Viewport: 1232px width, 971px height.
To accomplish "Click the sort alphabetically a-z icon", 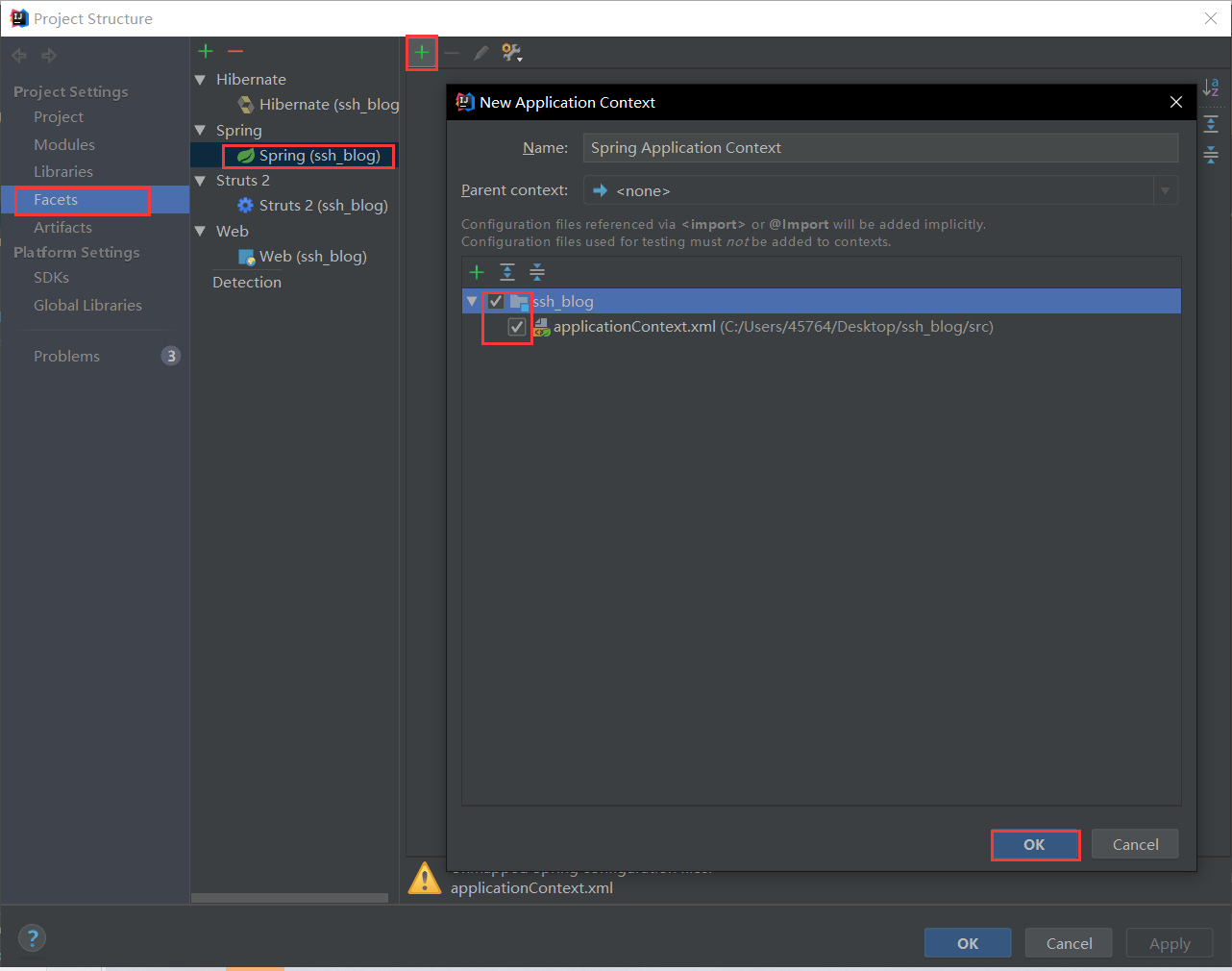I will click(1211, 87).
